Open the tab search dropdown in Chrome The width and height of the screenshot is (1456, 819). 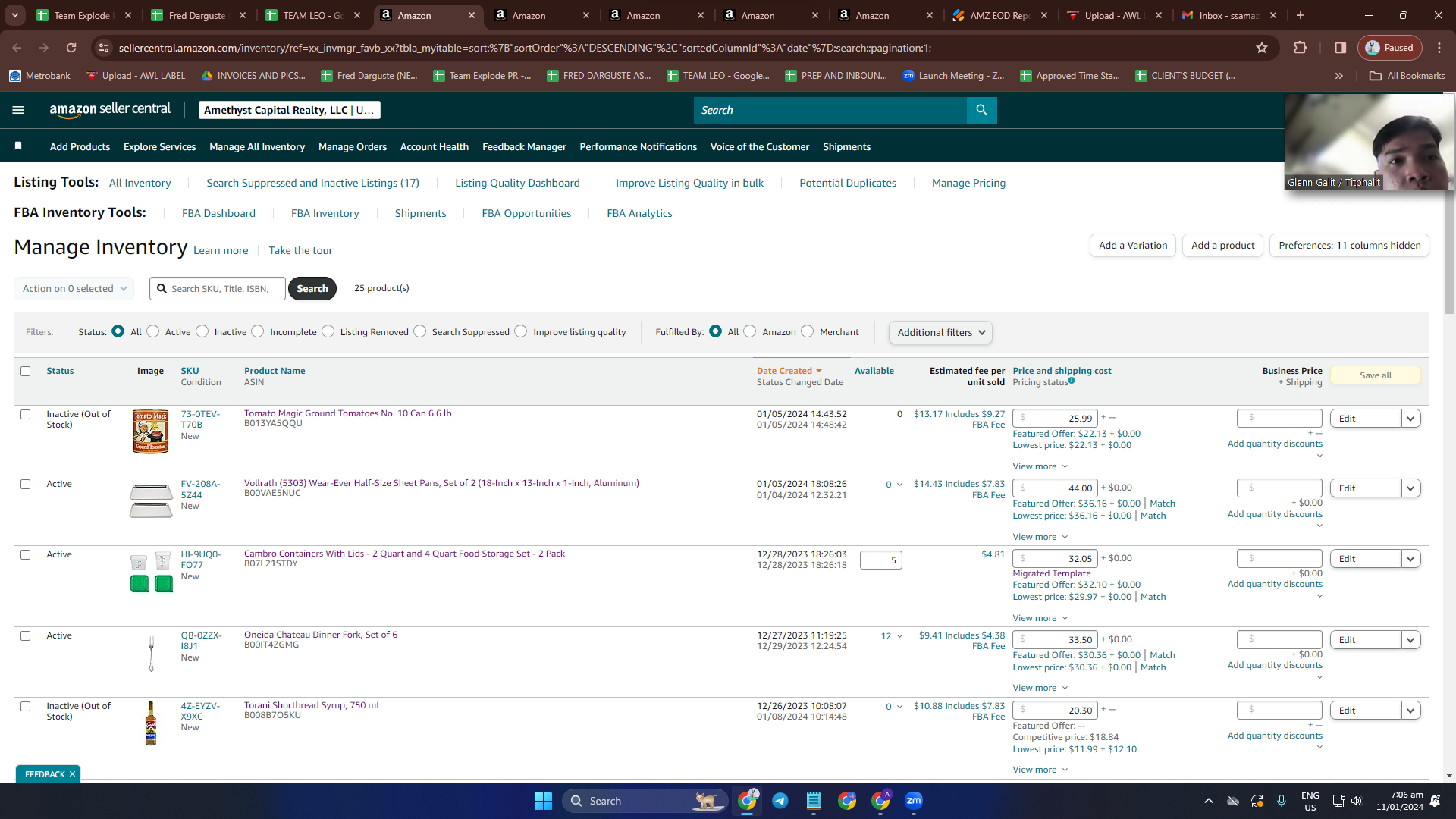pyautogui.click(x=15, y=15)
